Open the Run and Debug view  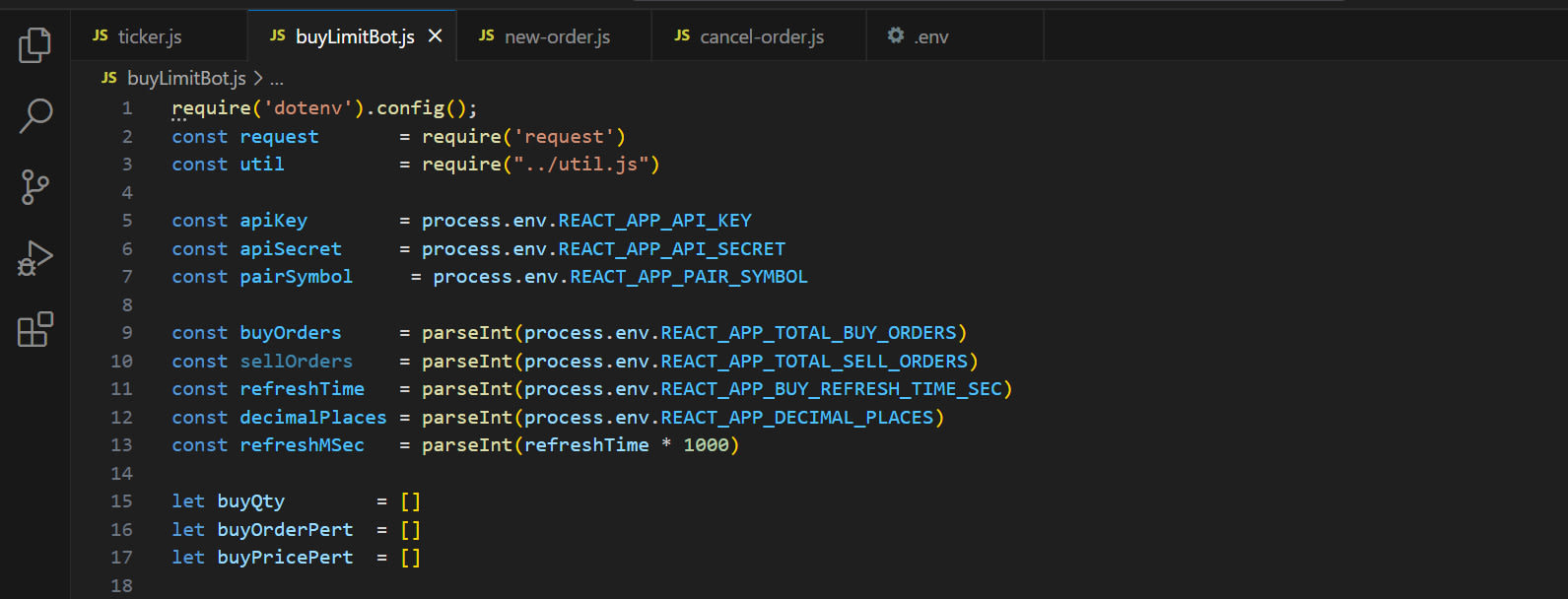[35, 258]
